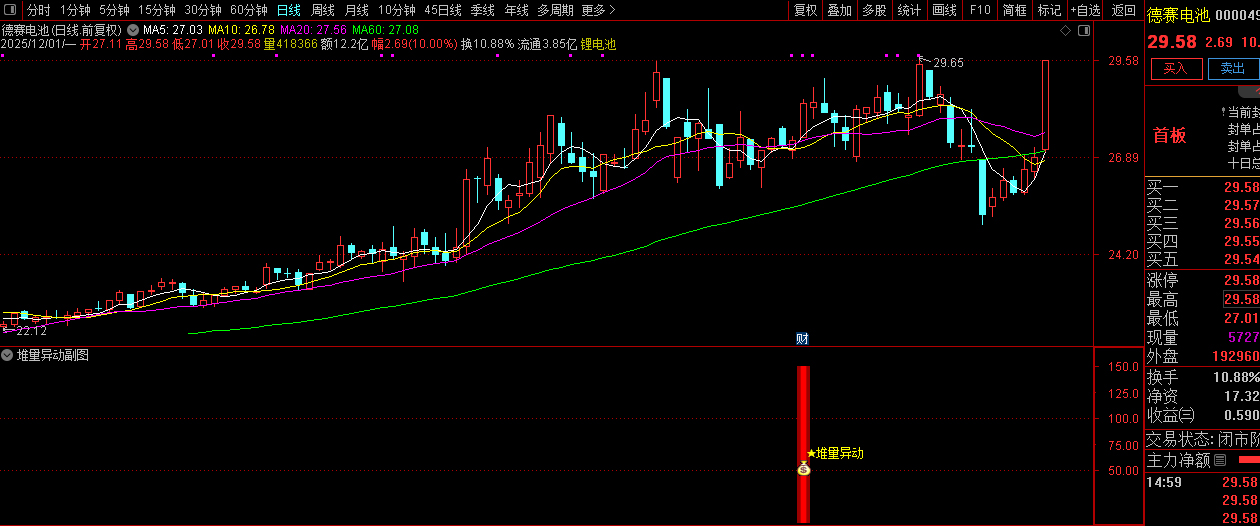
Task: Select the MA5: 27.03 indicator label
Action: (173, 30)
